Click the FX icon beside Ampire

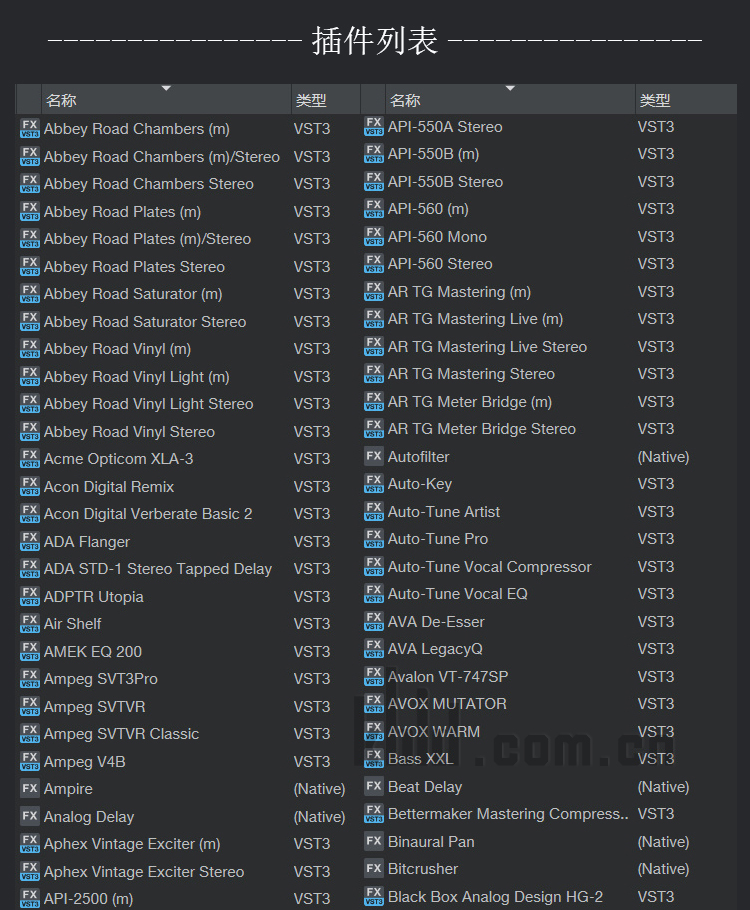pyautogui.click(x=29, y=789)
